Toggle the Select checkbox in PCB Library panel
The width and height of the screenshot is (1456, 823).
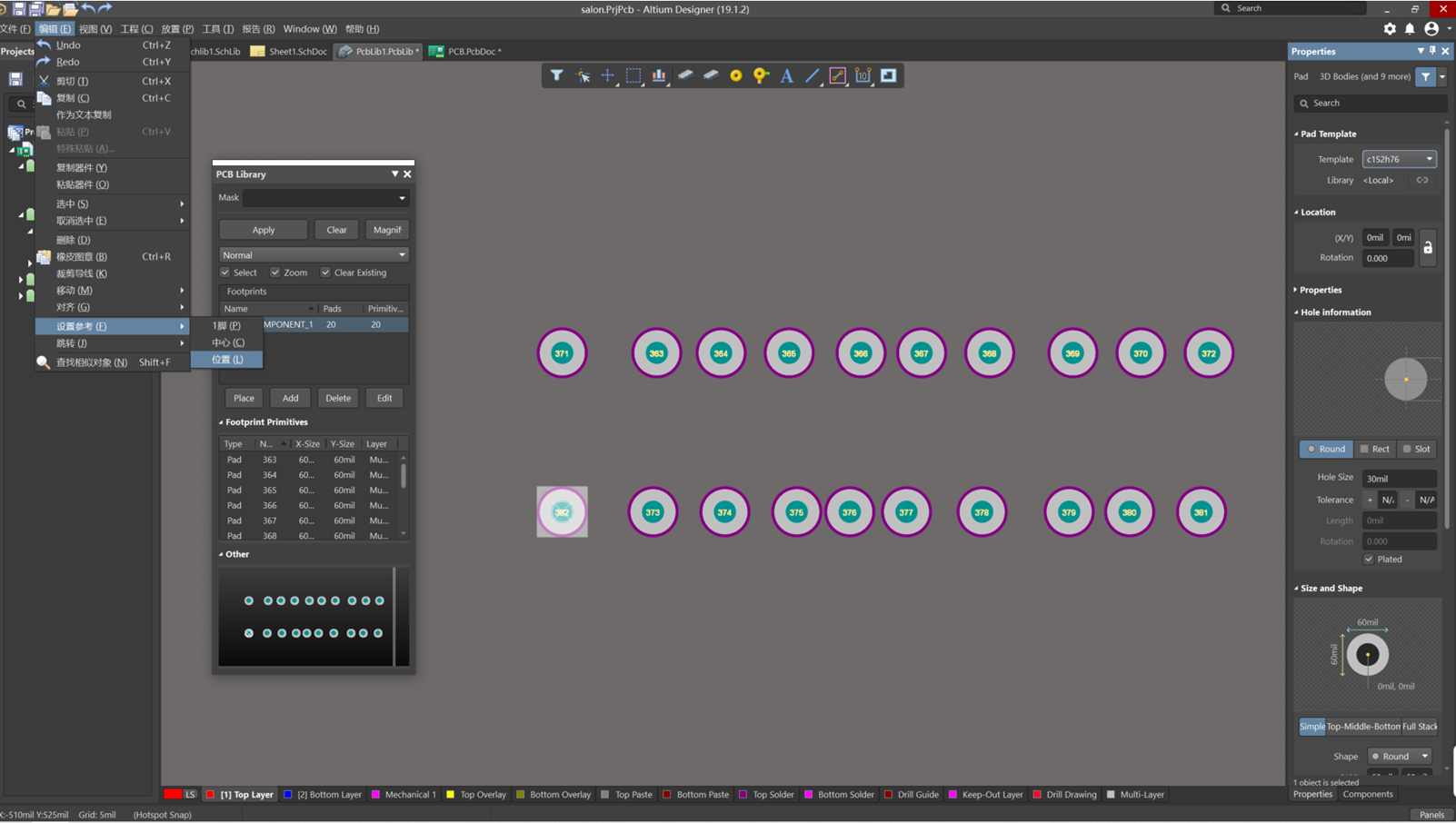225,273
